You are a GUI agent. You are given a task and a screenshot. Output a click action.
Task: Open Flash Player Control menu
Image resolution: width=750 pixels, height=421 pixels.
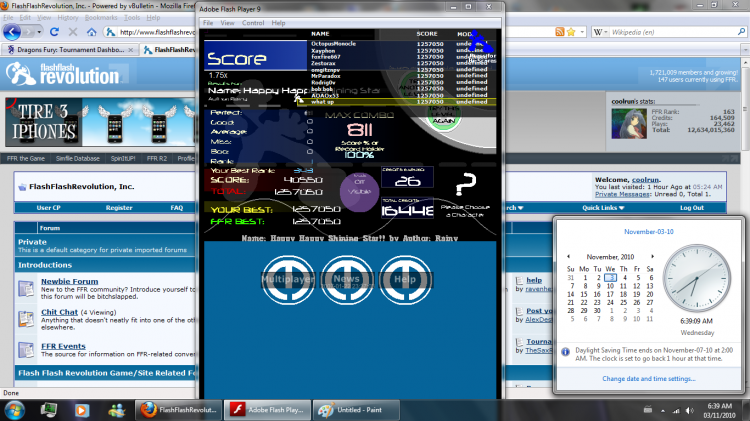pyautogui.click(x=253, y=23)
